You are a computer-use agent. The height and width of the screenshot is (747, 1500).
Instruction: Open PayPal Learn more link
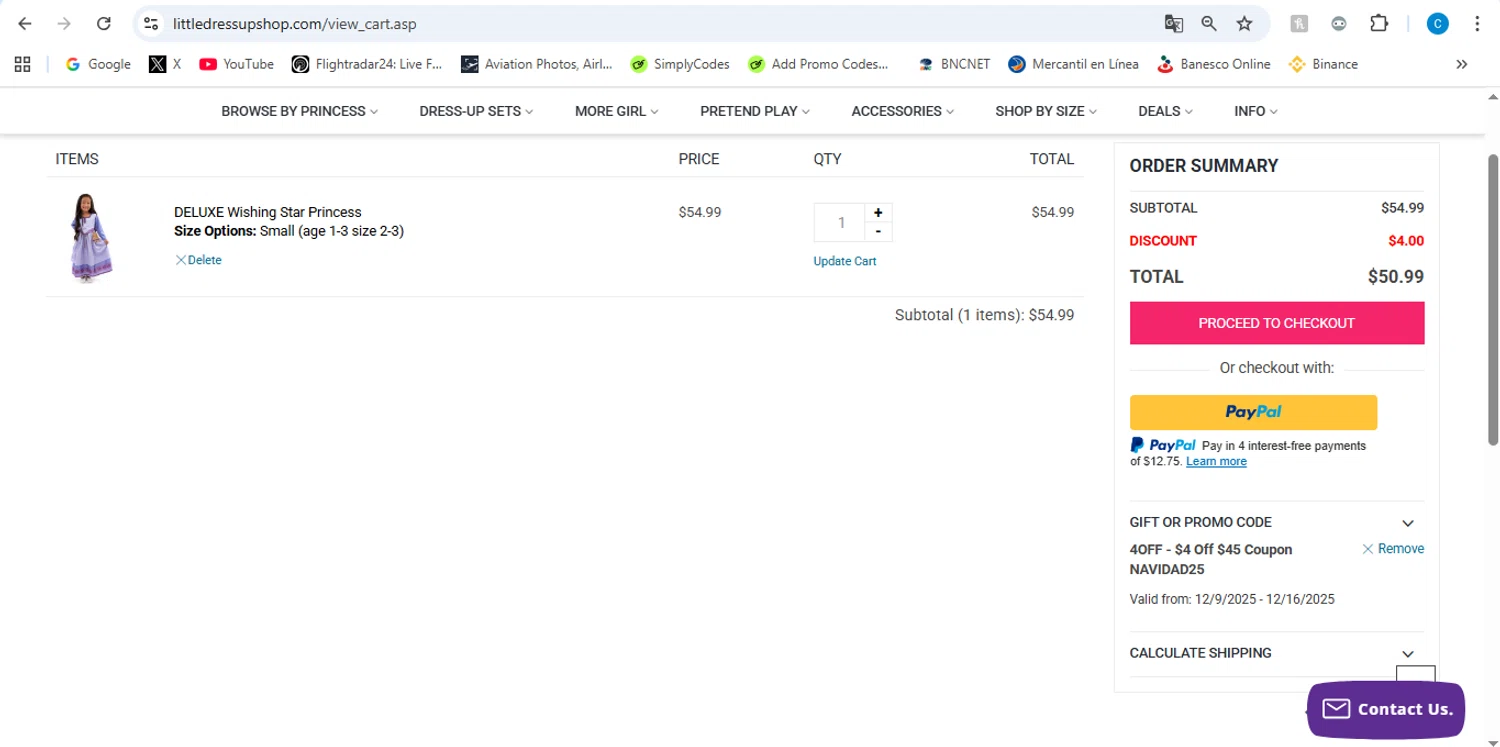[1216, 461]
